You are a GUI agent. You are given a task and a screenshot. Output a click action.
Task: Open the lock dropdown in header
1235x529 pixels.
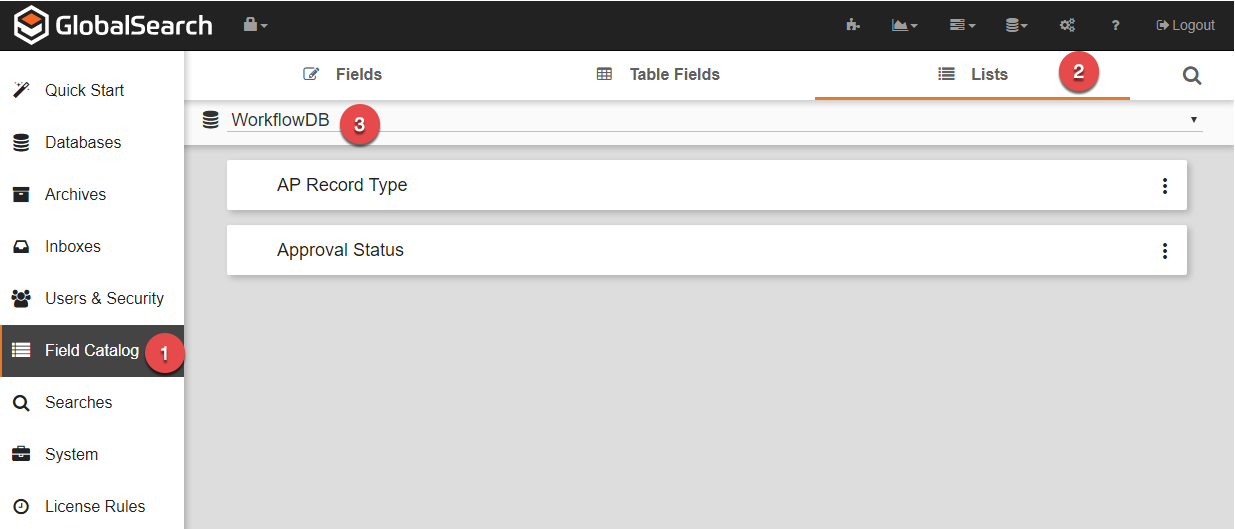pyautogui.click(x=255, y=25)
